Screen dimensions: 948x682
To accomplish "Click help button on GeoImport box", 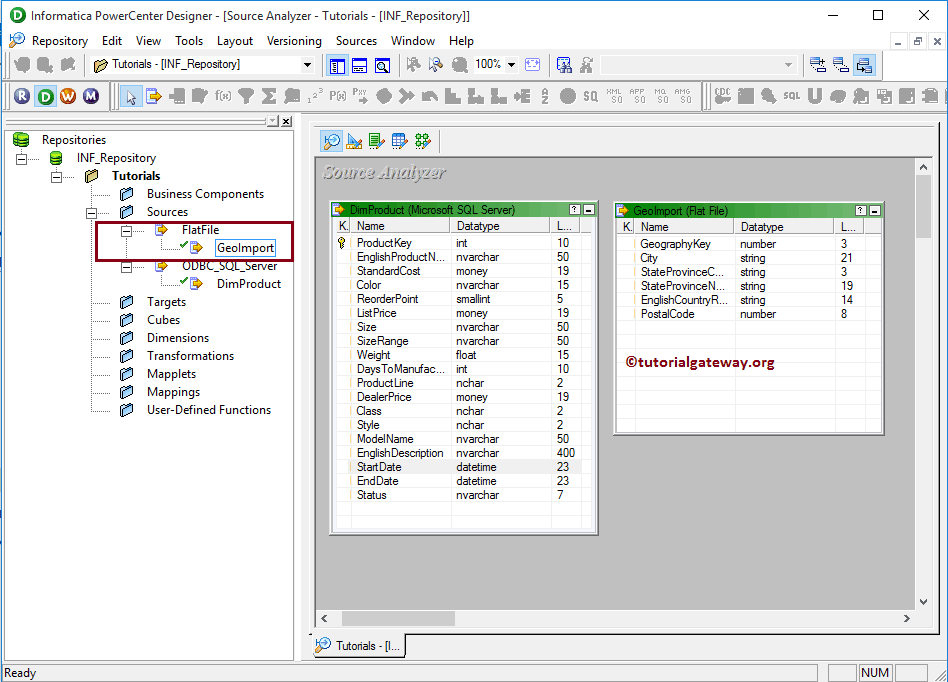I will pos(860,210).
